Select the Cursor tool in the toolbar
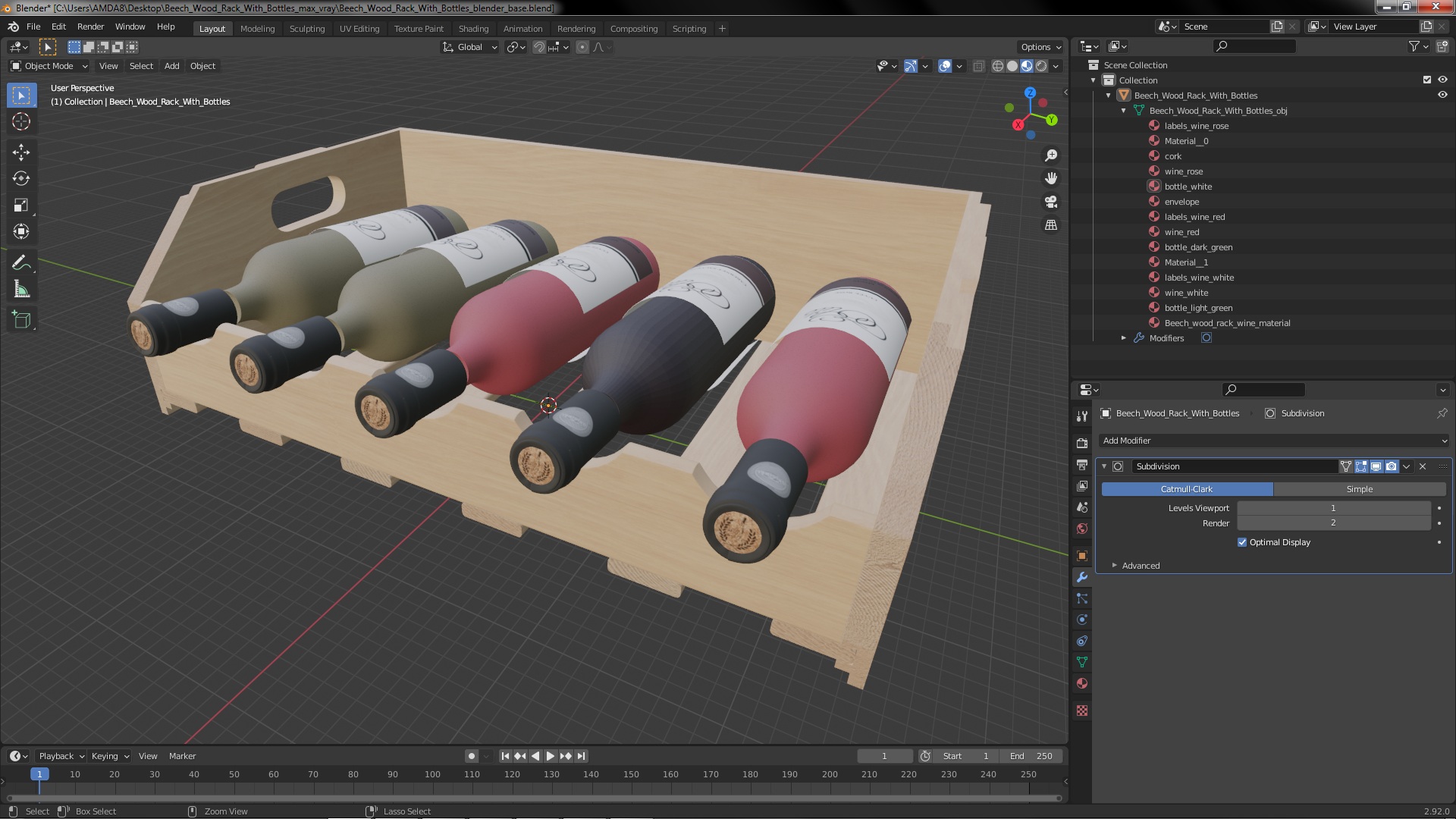This screenshot has width=1456, height=819. (x=21, y=121)
